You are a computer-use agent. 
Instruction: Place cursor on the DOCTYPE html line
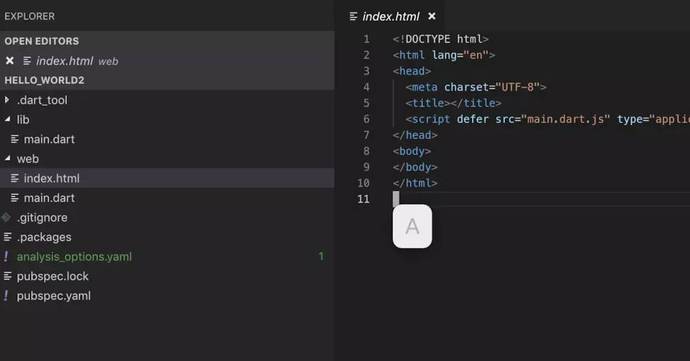click(x=440, y=39)
